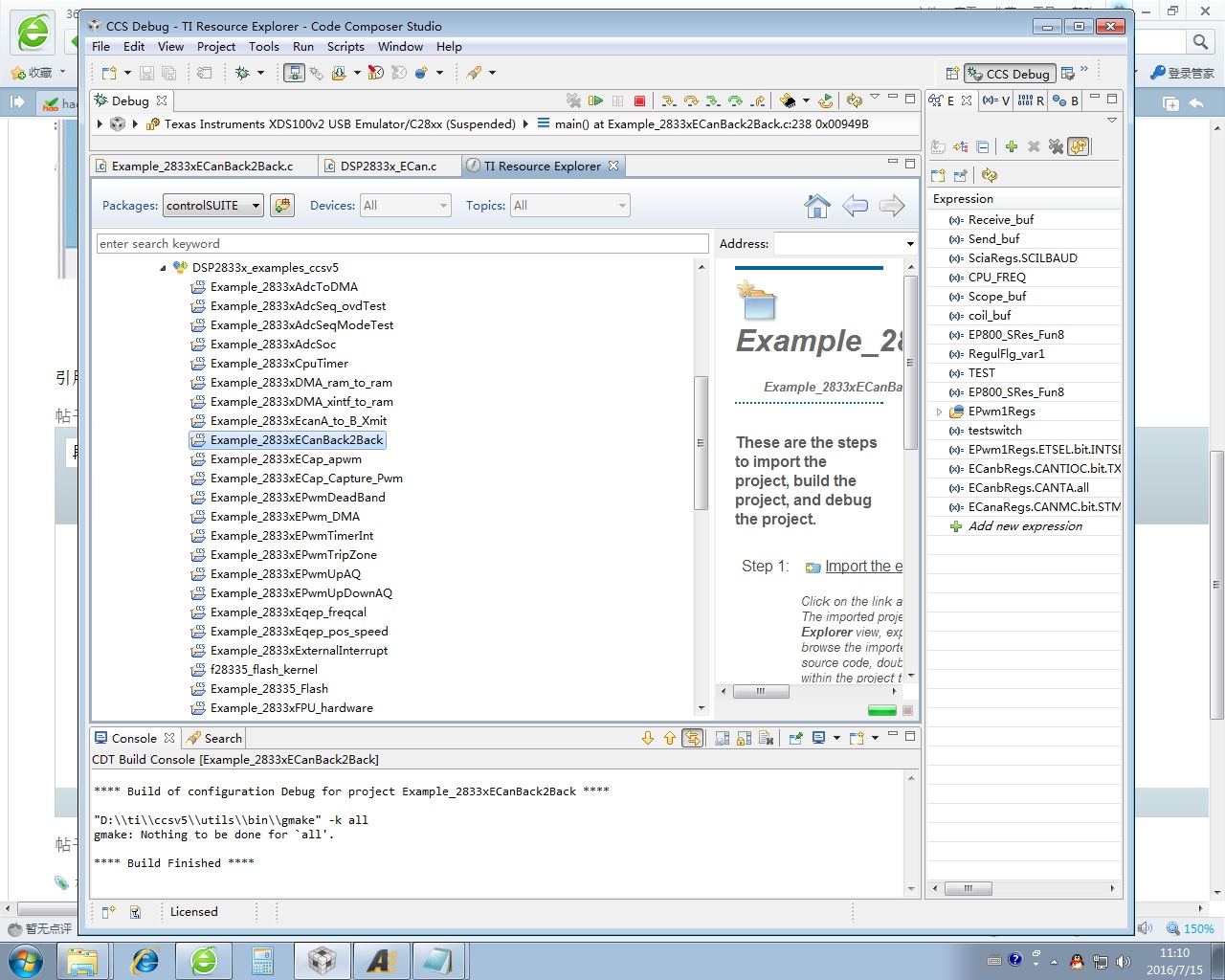Open the Expressions view menu triangle
The height and width of the screenshot is (980, 1225).
point(1111,120)
